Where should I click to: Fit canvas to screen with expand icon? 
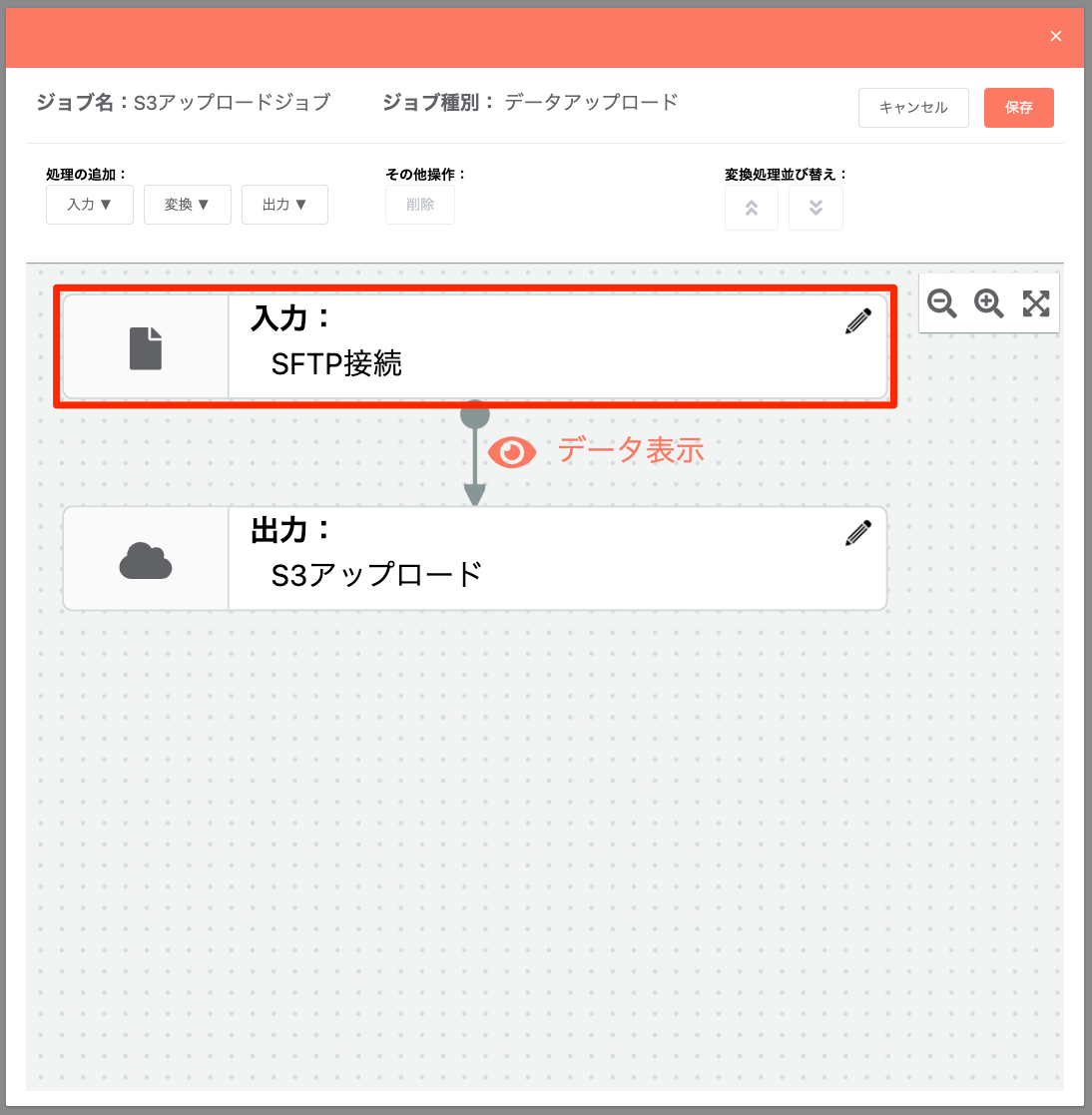[x=1036, y=302]
